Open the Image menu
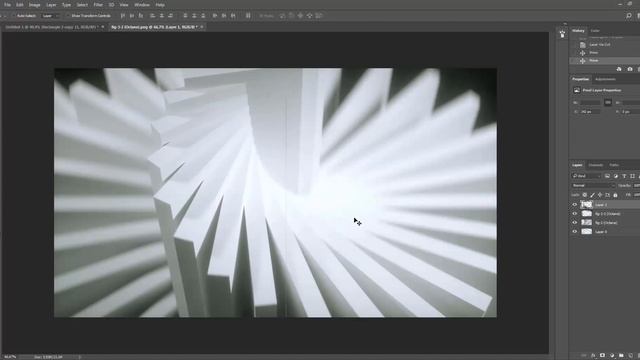640x360 pixels. click(34, 5)
